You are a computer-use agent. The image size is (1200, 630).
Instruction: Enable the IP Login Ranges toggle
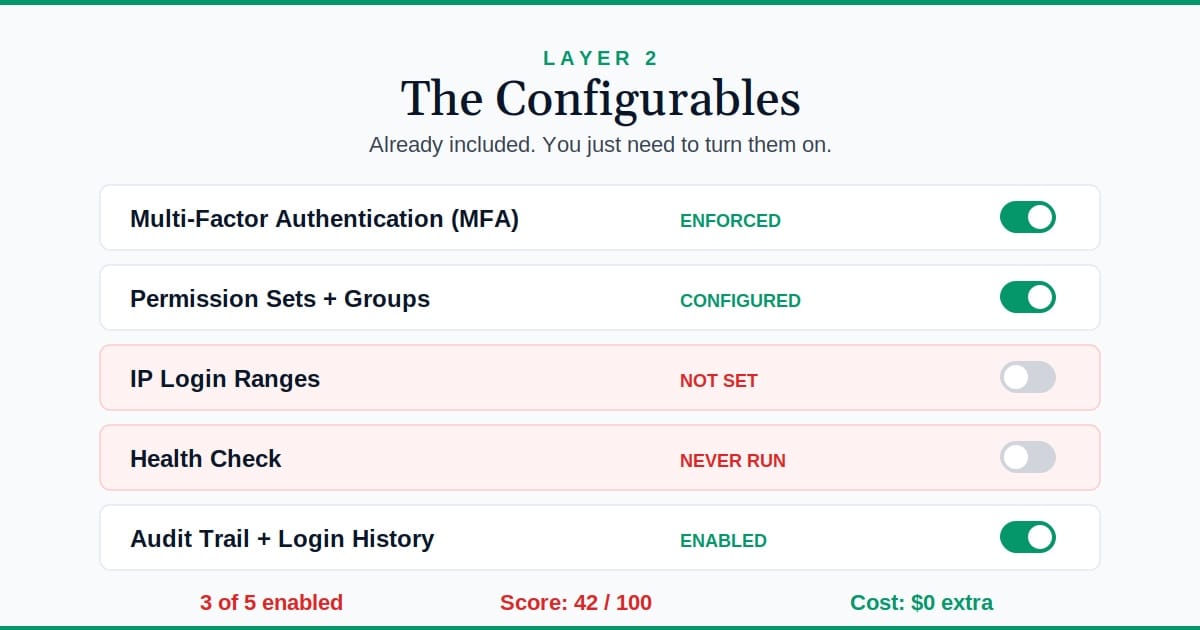[1028, 377]
